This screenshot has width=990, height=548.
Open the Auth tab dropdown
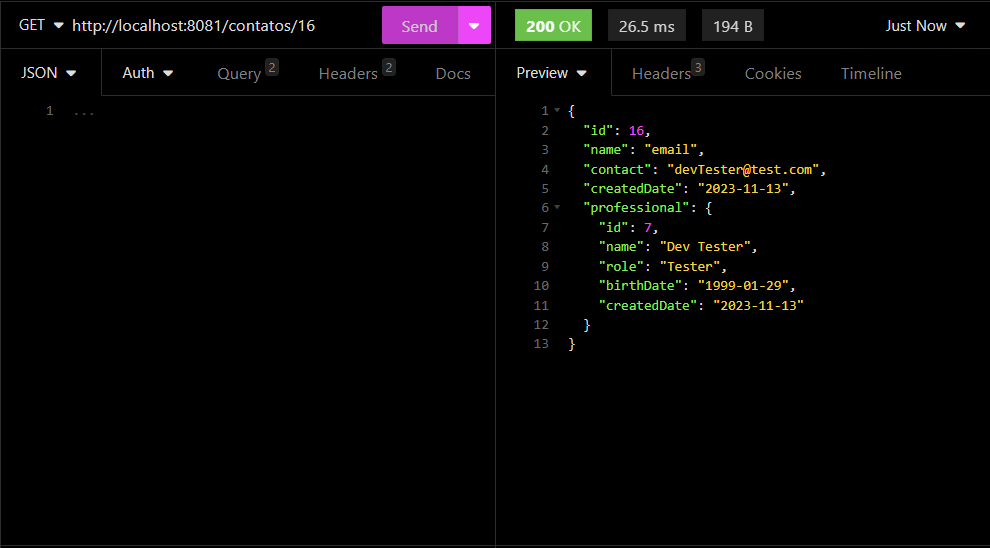[x=148, y=73]
